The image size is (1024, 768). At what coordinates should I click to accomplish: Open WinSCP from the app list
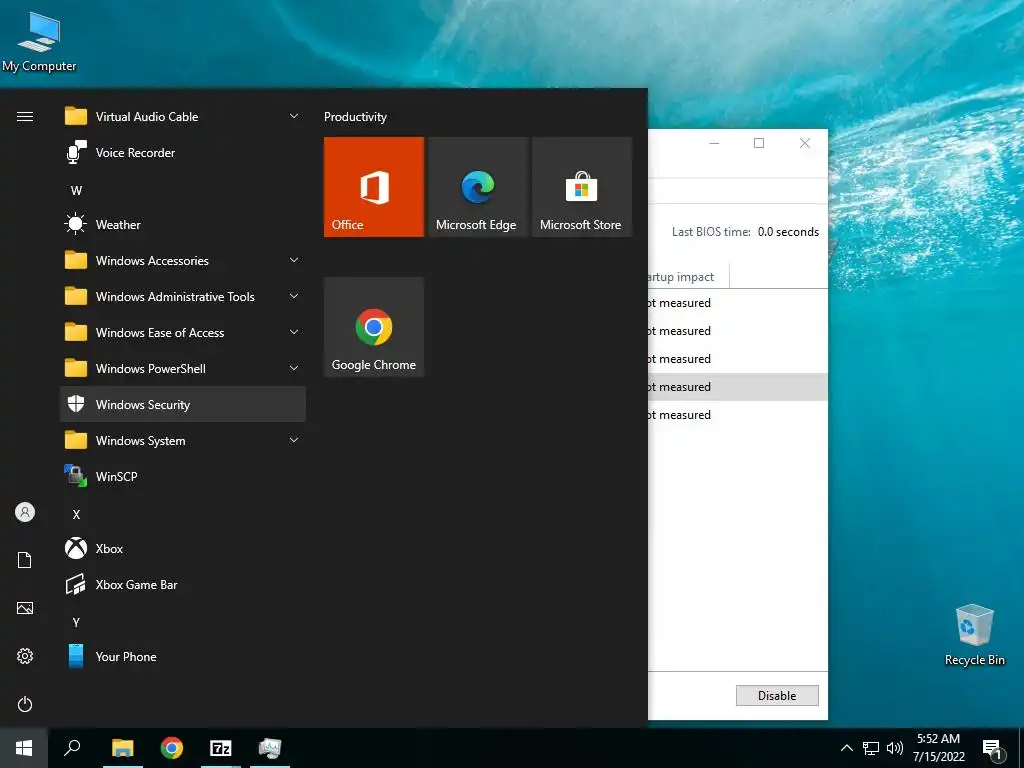[183, 477]
